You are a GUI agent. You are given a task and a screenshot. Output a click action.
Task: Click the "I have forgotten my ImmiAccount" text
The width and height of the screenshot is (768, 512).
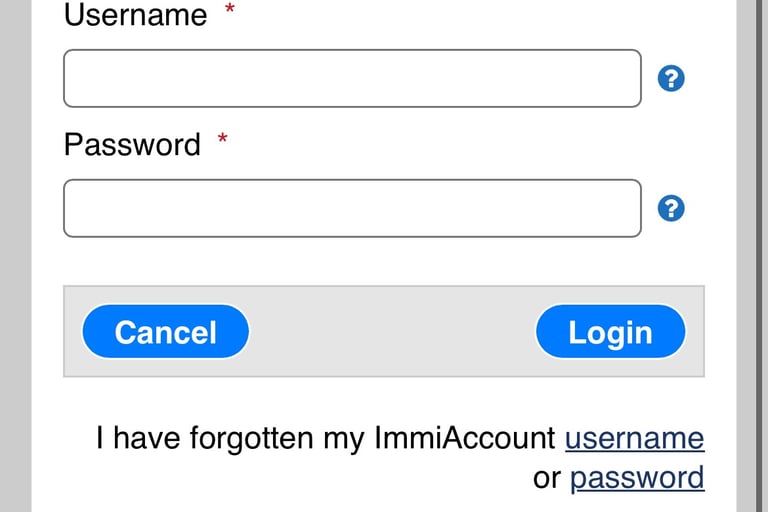coord(325,438)
